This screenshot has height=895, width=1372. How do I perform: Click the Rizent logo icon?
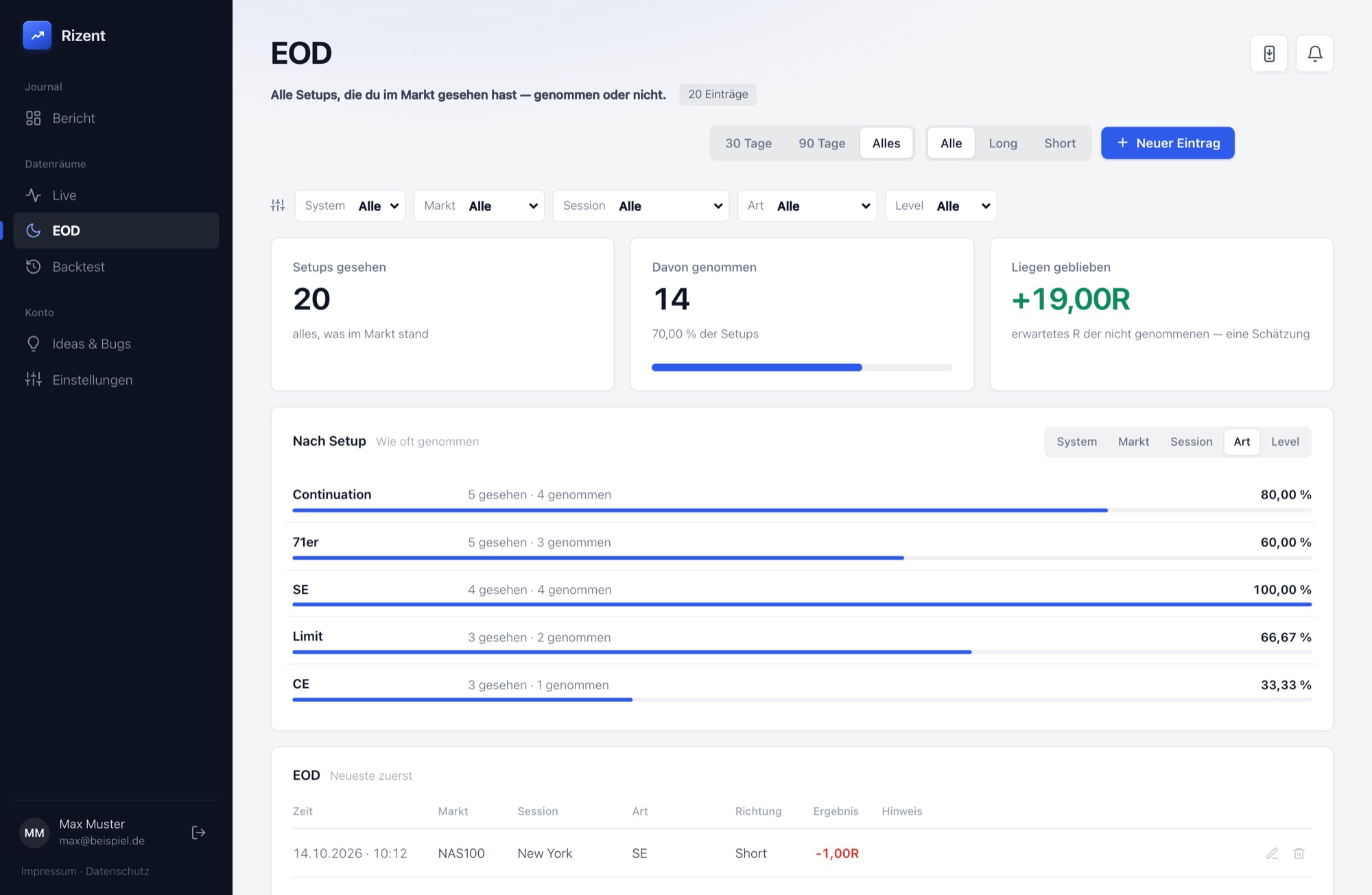point(37,35)
